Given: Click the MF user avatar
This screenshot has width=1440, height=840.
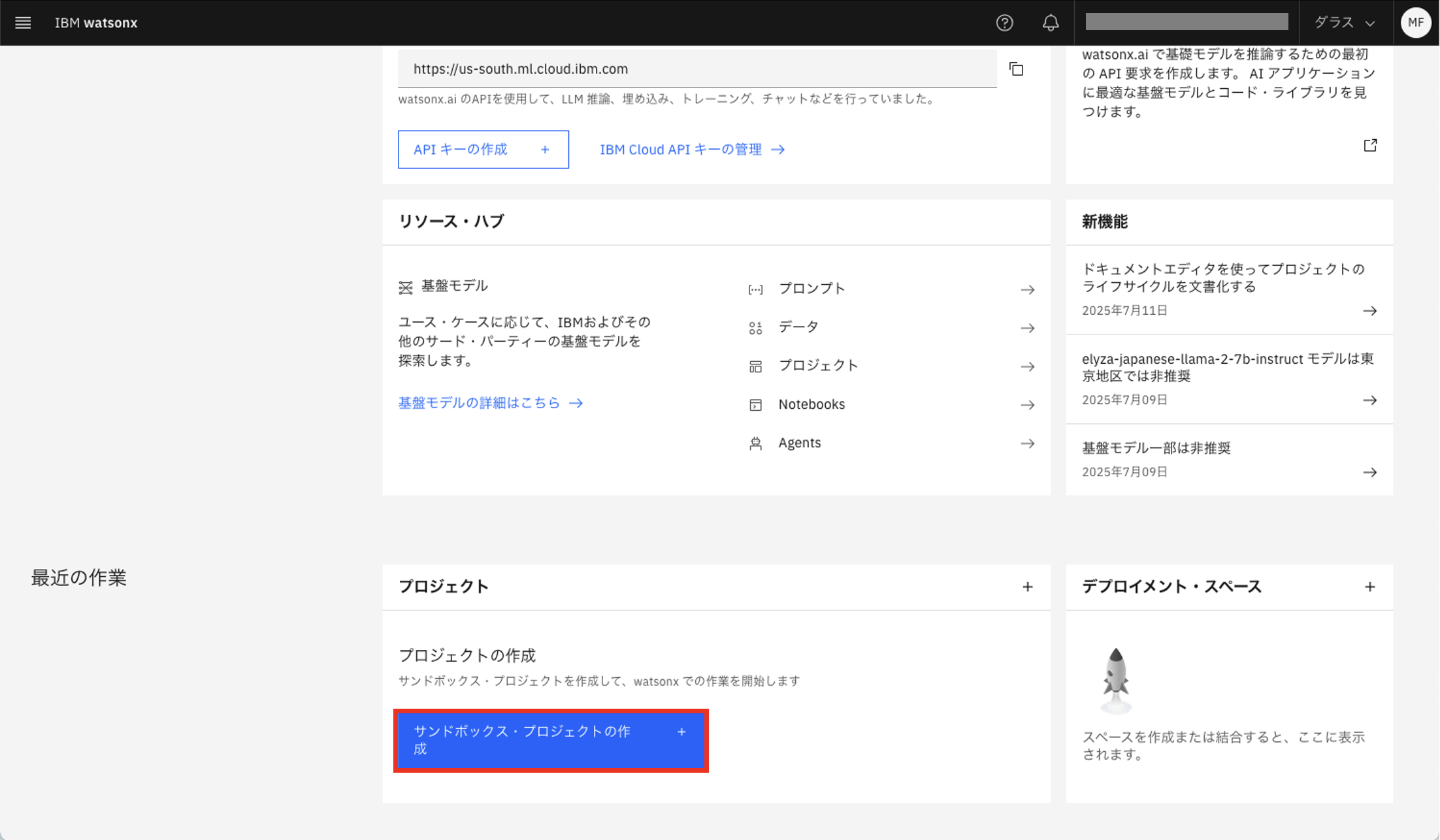Looking at the screenshot, I should (1415, 23).
